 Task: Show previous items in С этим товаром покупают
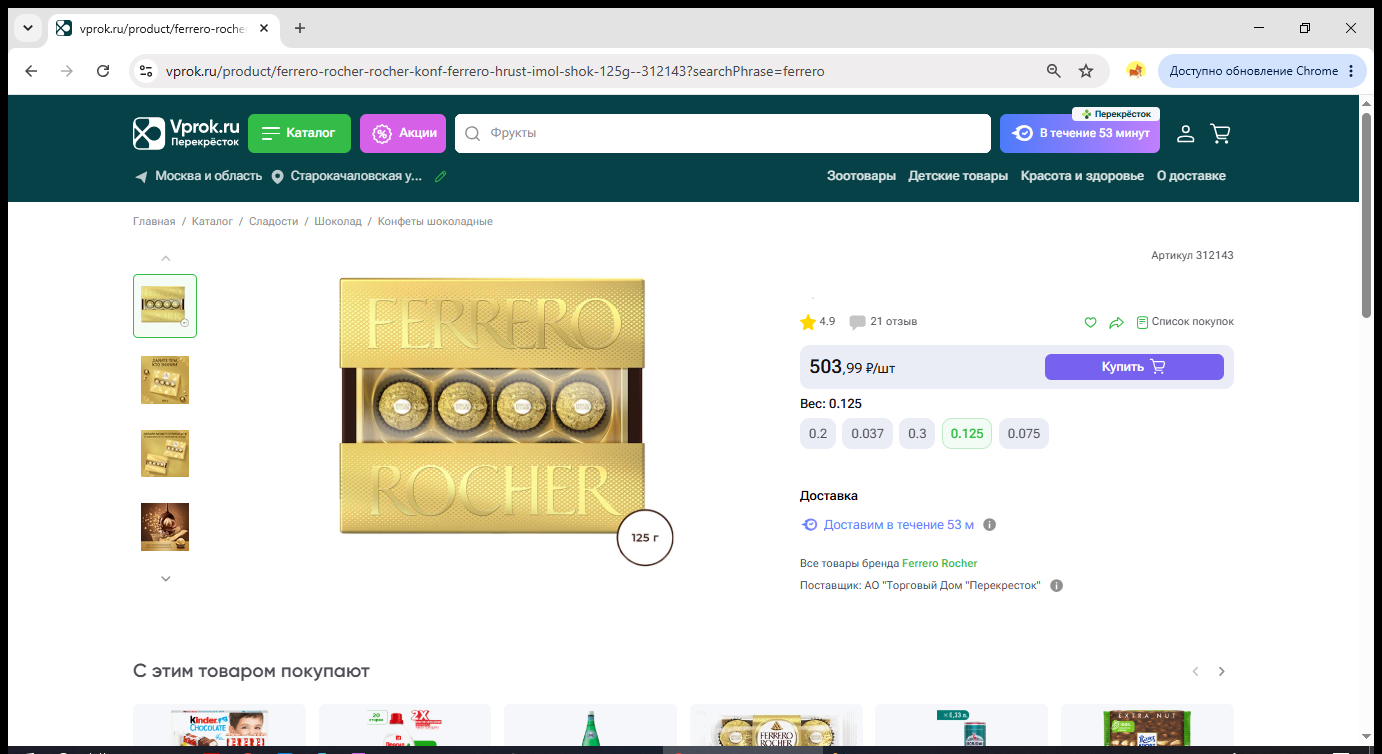(1195, 671)
